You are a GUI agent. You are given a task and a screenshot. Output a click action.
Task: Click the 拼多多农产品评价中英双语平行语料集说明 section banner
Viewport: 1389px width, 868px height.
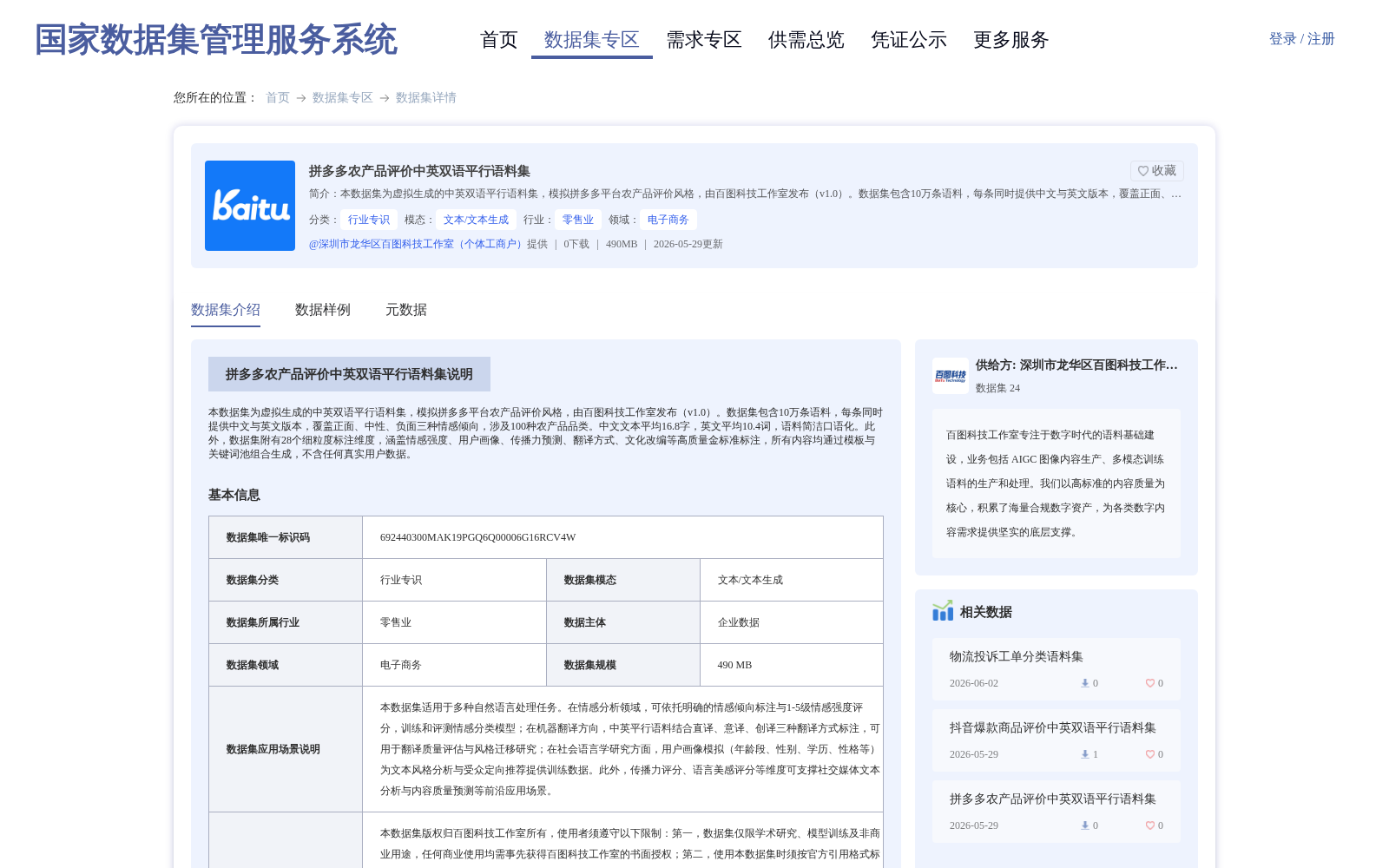coord(349,374)
